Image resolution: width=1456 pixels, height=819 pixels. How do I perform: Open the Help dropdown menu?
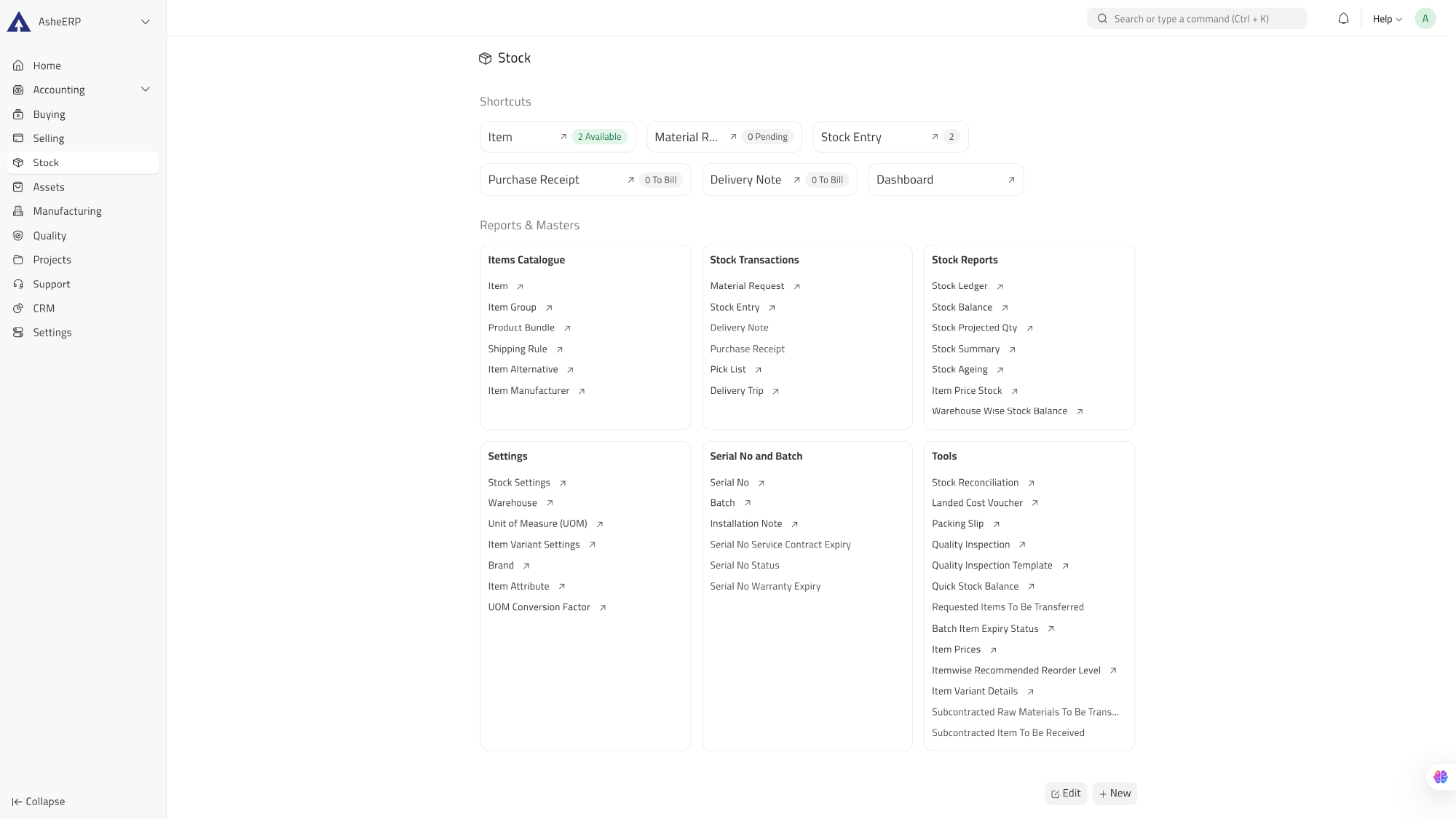pos(1387,19)
